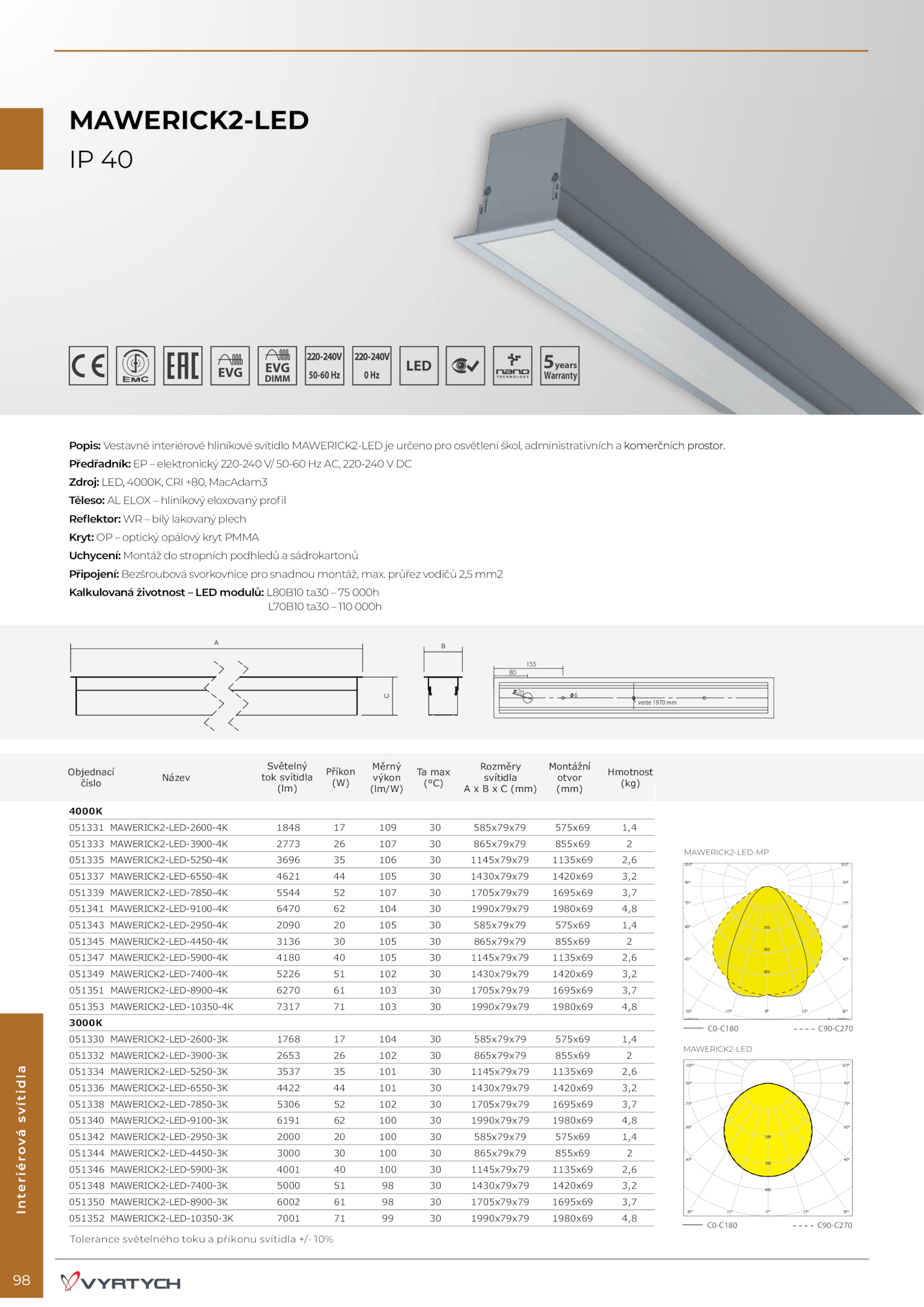Select row 051337 MAWERICK2-LED-6550-4K
The width and height of the screenshot is (924, 1307).
coord(362,876)
